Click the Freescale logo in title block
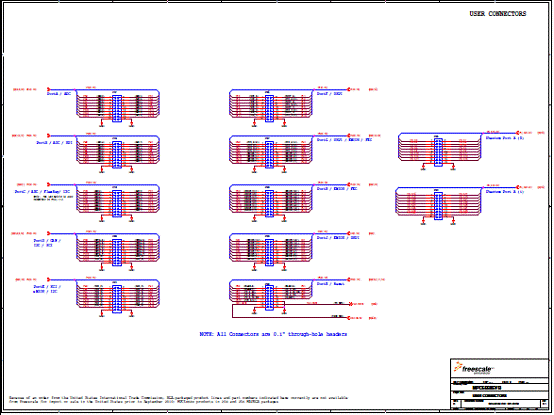 pos(474,368)
